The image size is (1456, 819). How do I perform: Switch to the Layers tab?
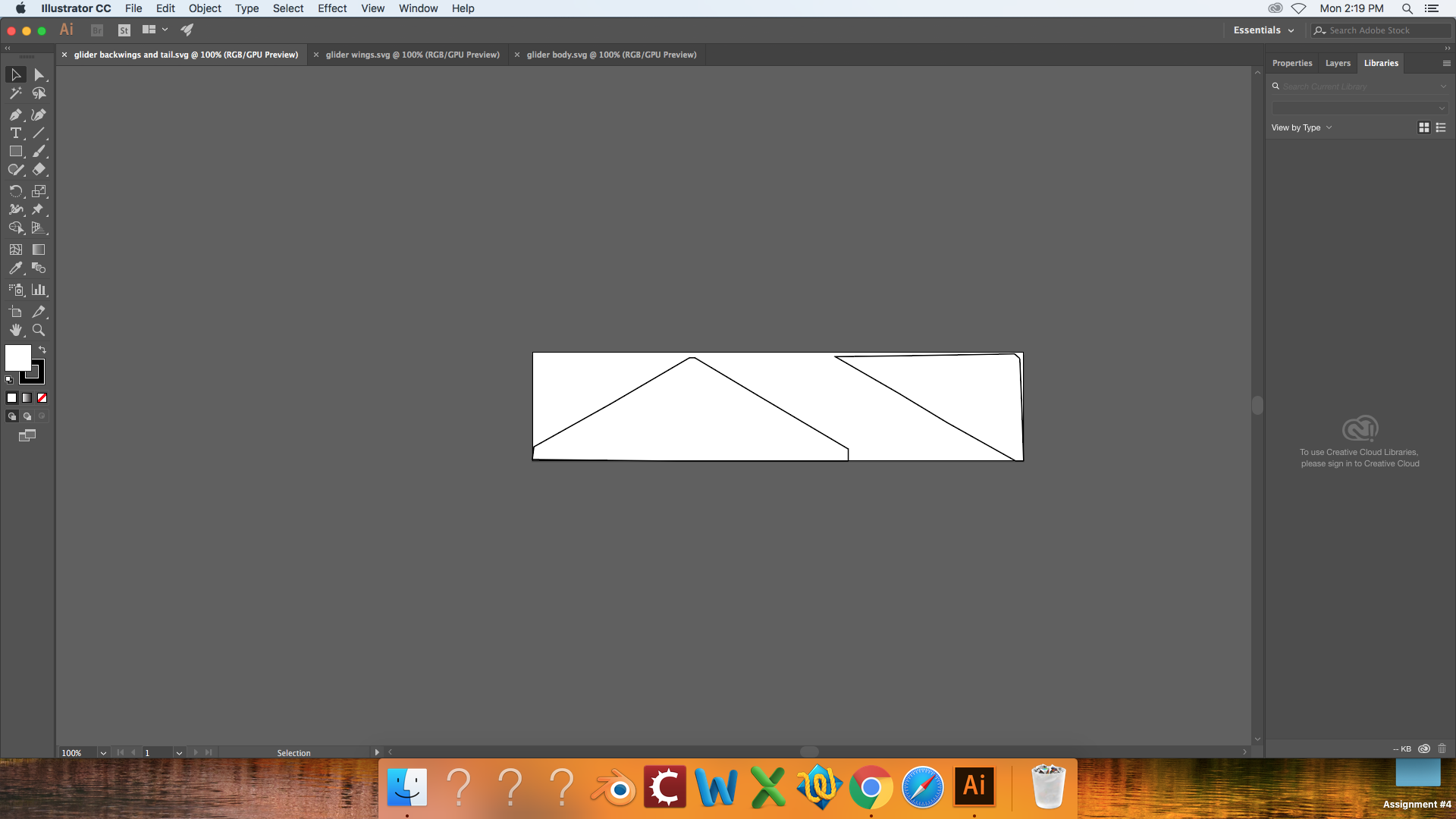point(1337,62)
